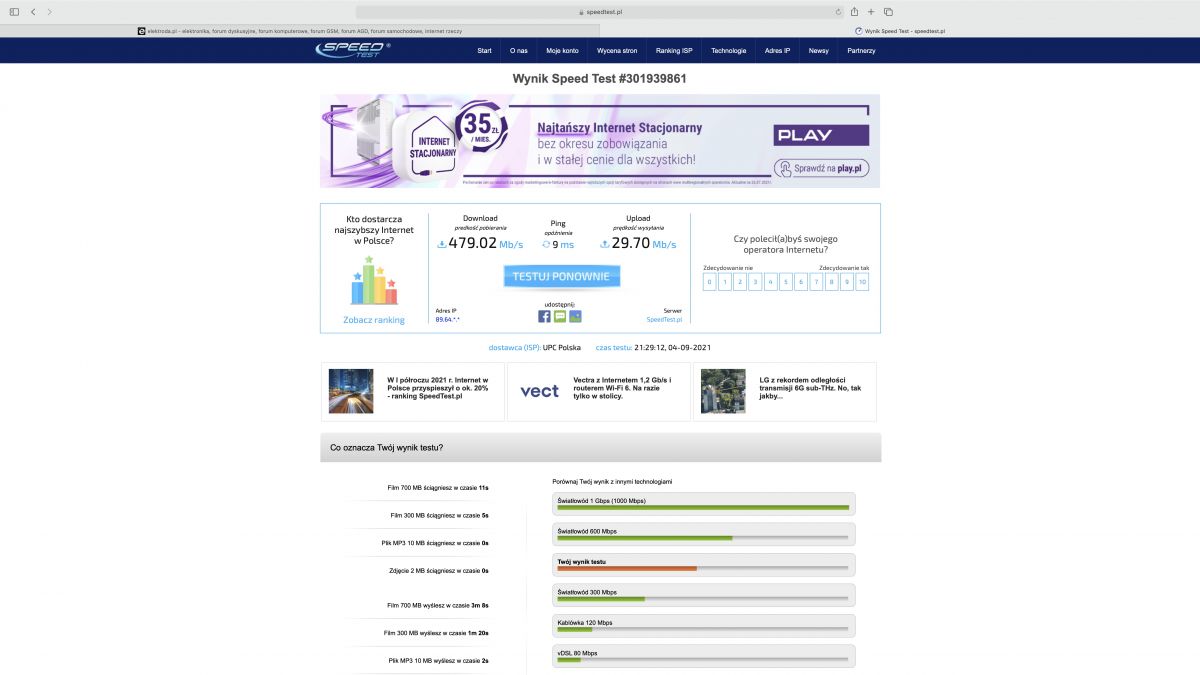
Task: Rate operator 1 on recommendation scale
Action: point(725,283)
